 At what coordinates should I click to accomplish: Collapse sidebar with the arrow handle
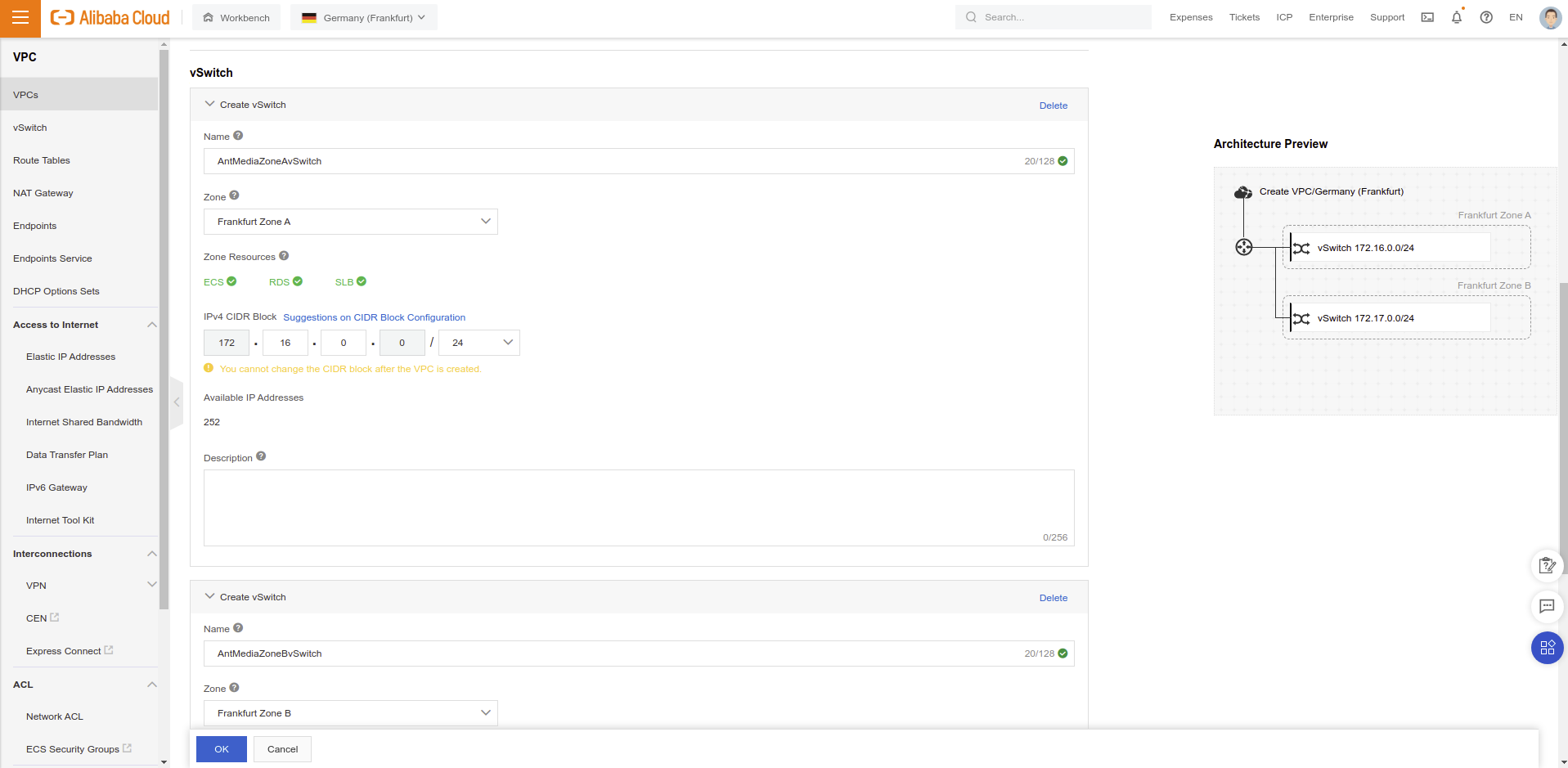coord(176,402)
